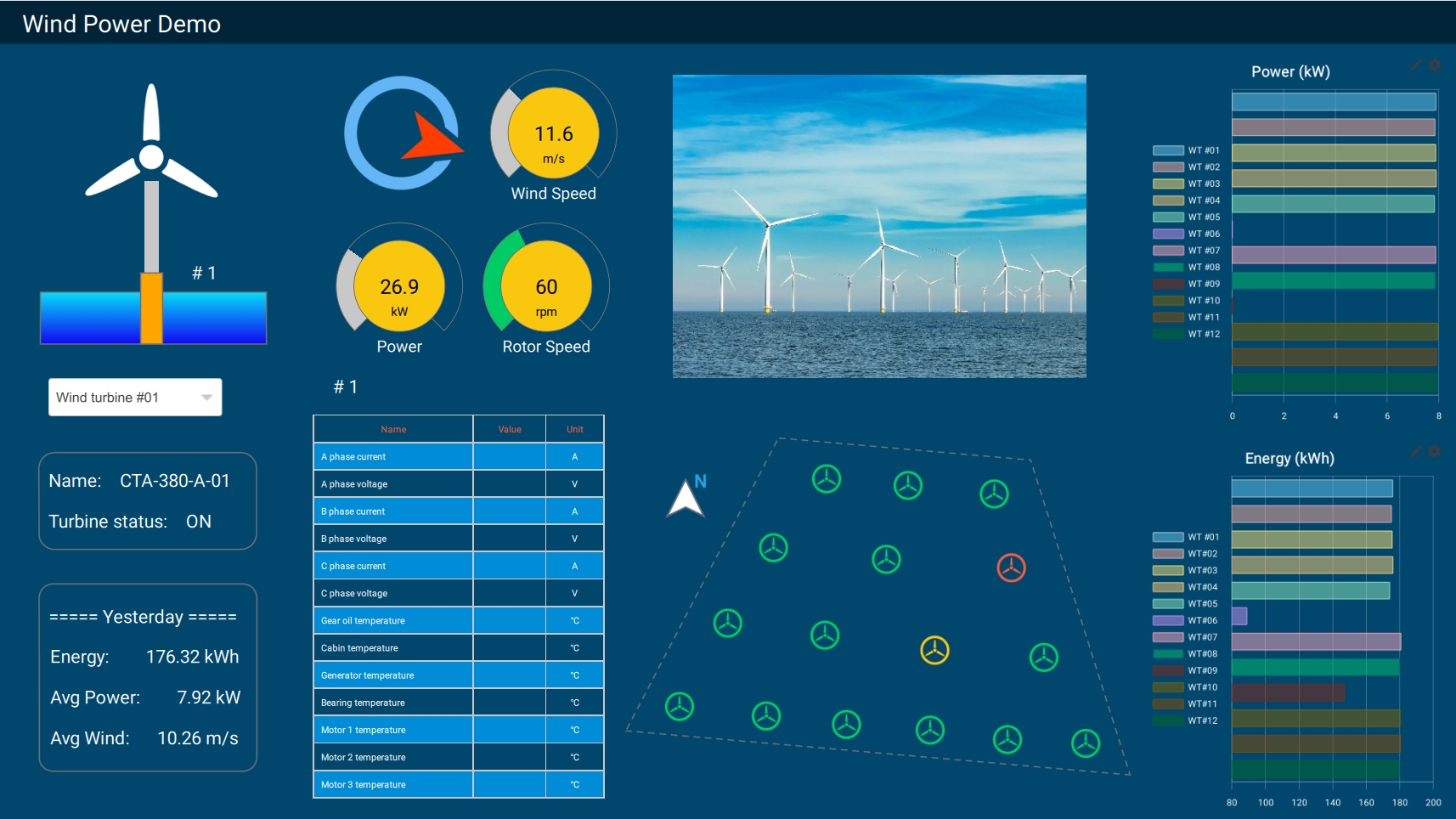Select the yellow turbine marker on map

(934, 650)
